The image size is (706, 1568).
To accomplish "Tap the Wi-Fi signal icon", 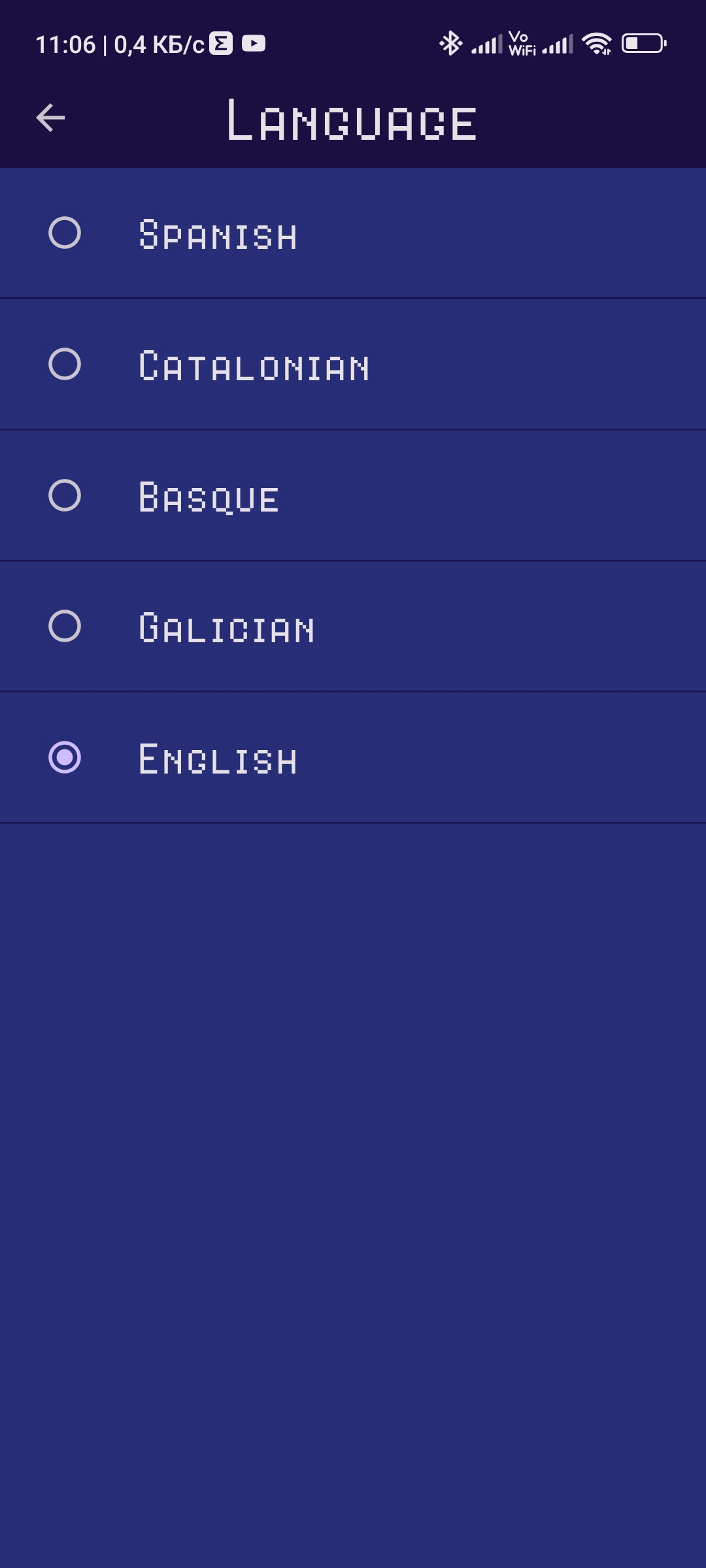I will pos(596,44).
